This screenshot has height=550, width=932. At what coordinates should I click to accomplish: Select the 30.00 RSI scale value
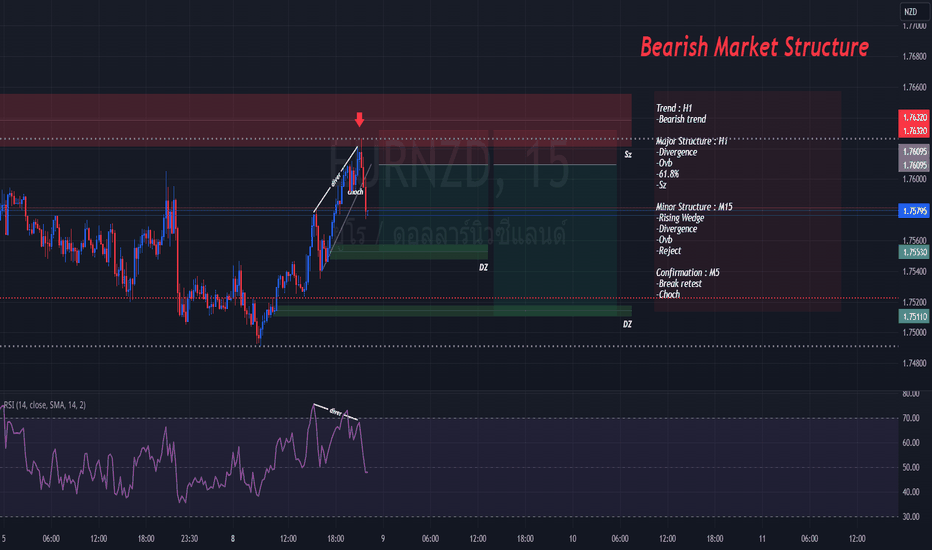pos(911,517)
